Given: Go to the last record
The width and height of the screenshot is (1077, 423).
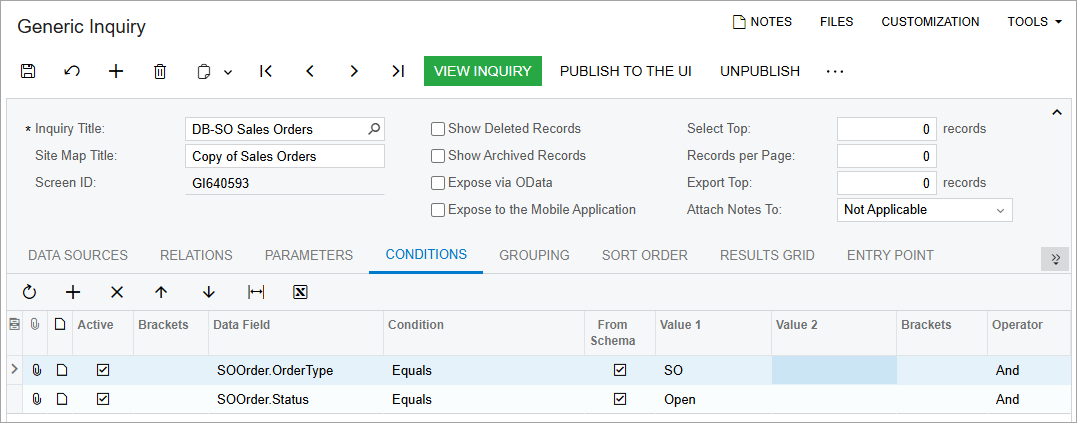Looking at the screenshot, I should pos(398,71).
